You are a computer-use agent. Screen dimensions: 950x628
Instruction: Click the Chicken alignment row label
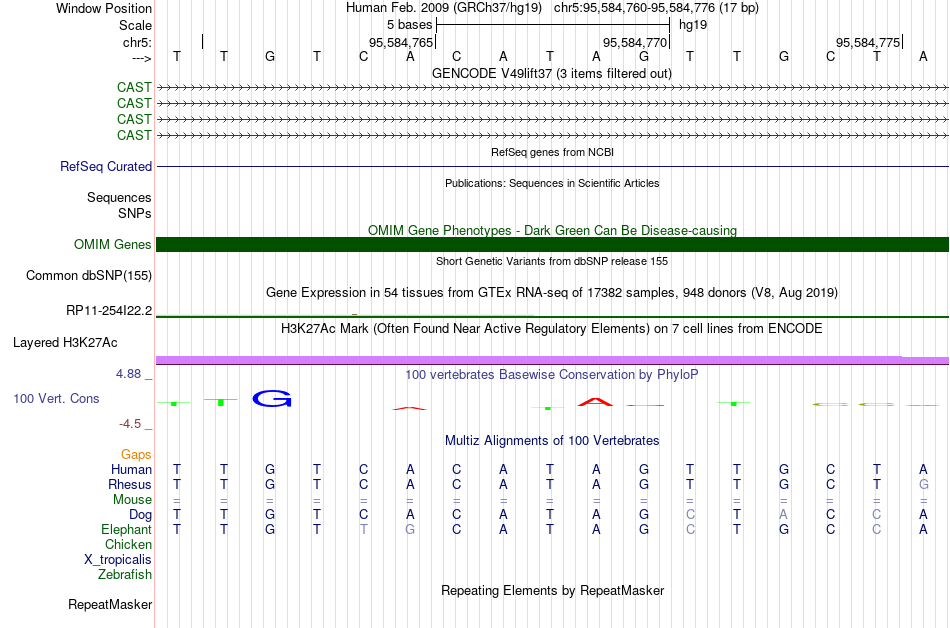point(128,544)
